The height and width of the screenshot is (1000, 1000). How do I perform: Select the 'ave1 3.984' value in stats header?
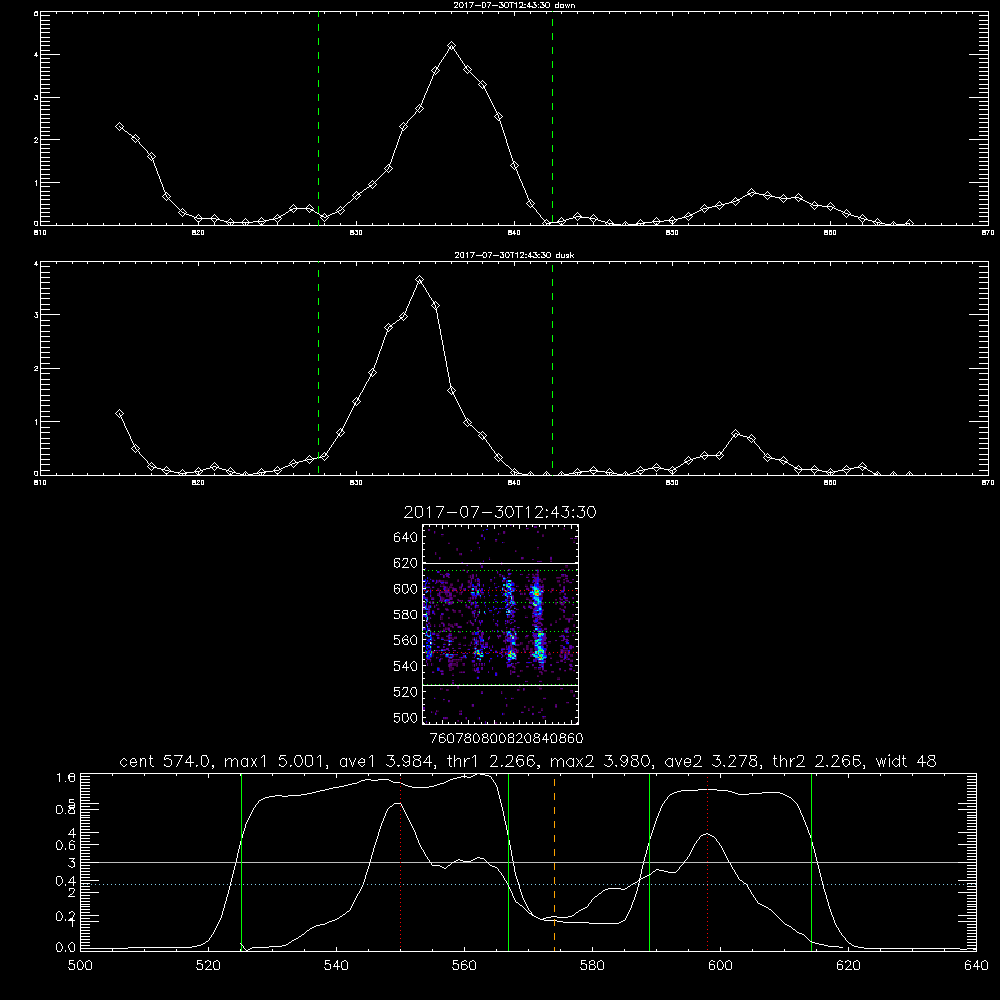386,761
